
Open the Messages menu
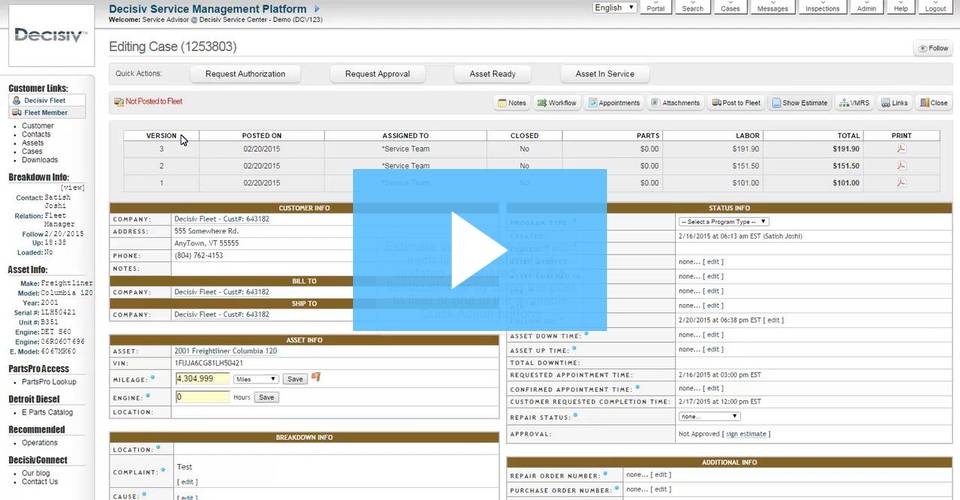772,7
